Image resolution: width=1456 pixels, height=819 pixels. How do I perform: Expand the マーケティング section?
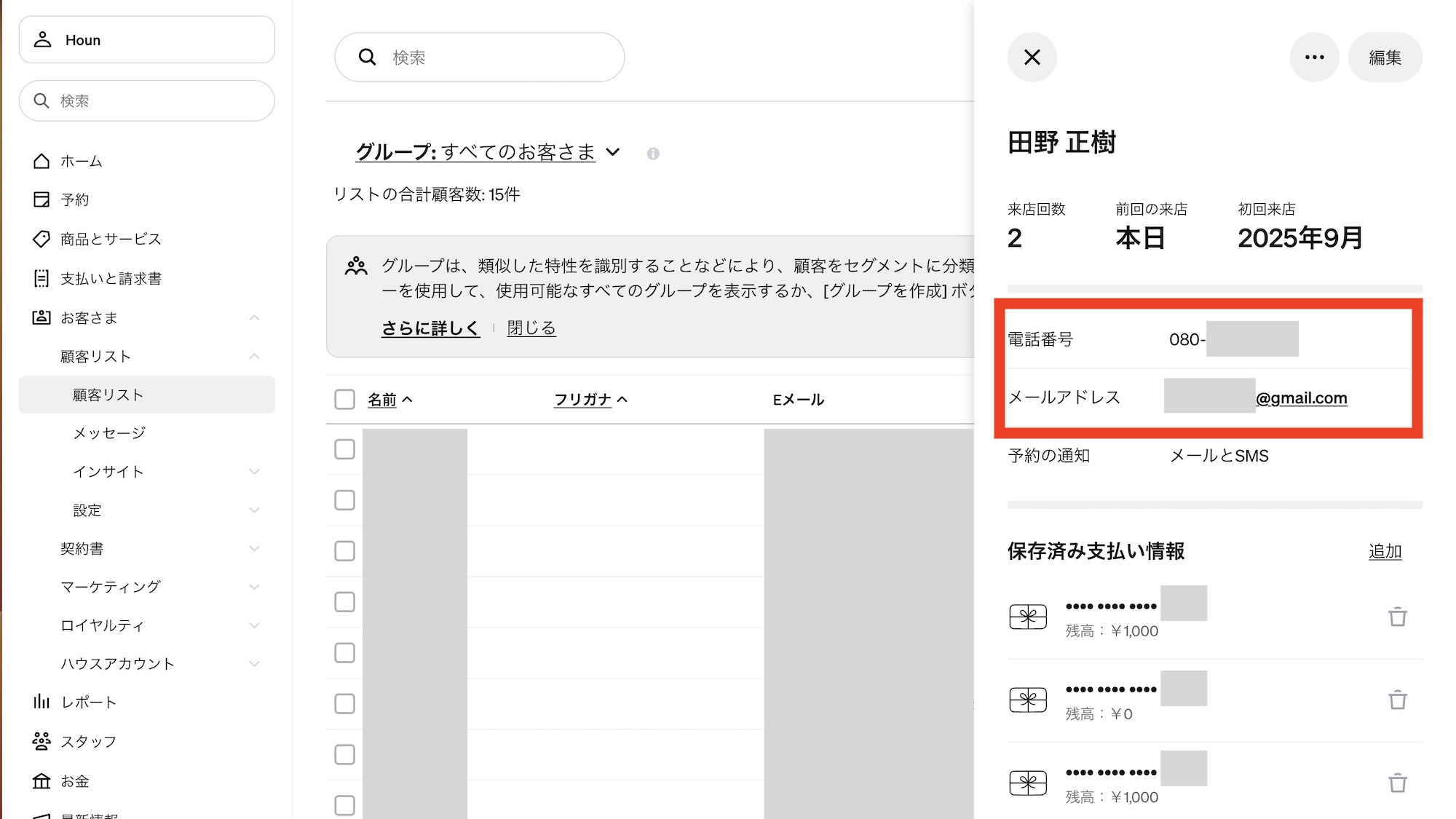[254, 587]
